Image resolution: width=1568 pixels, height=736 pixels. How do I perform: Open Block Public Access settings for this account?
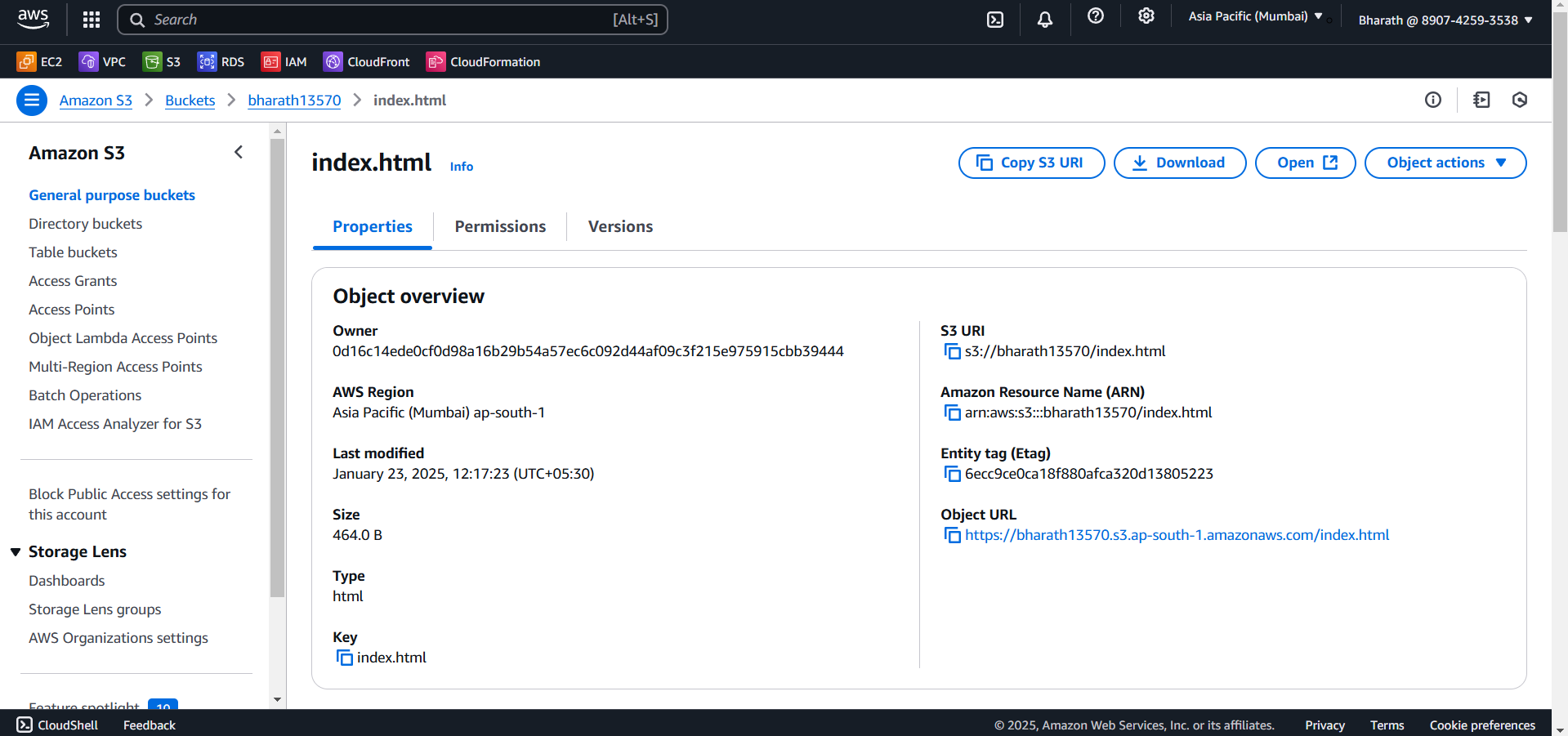pos(129,504)
